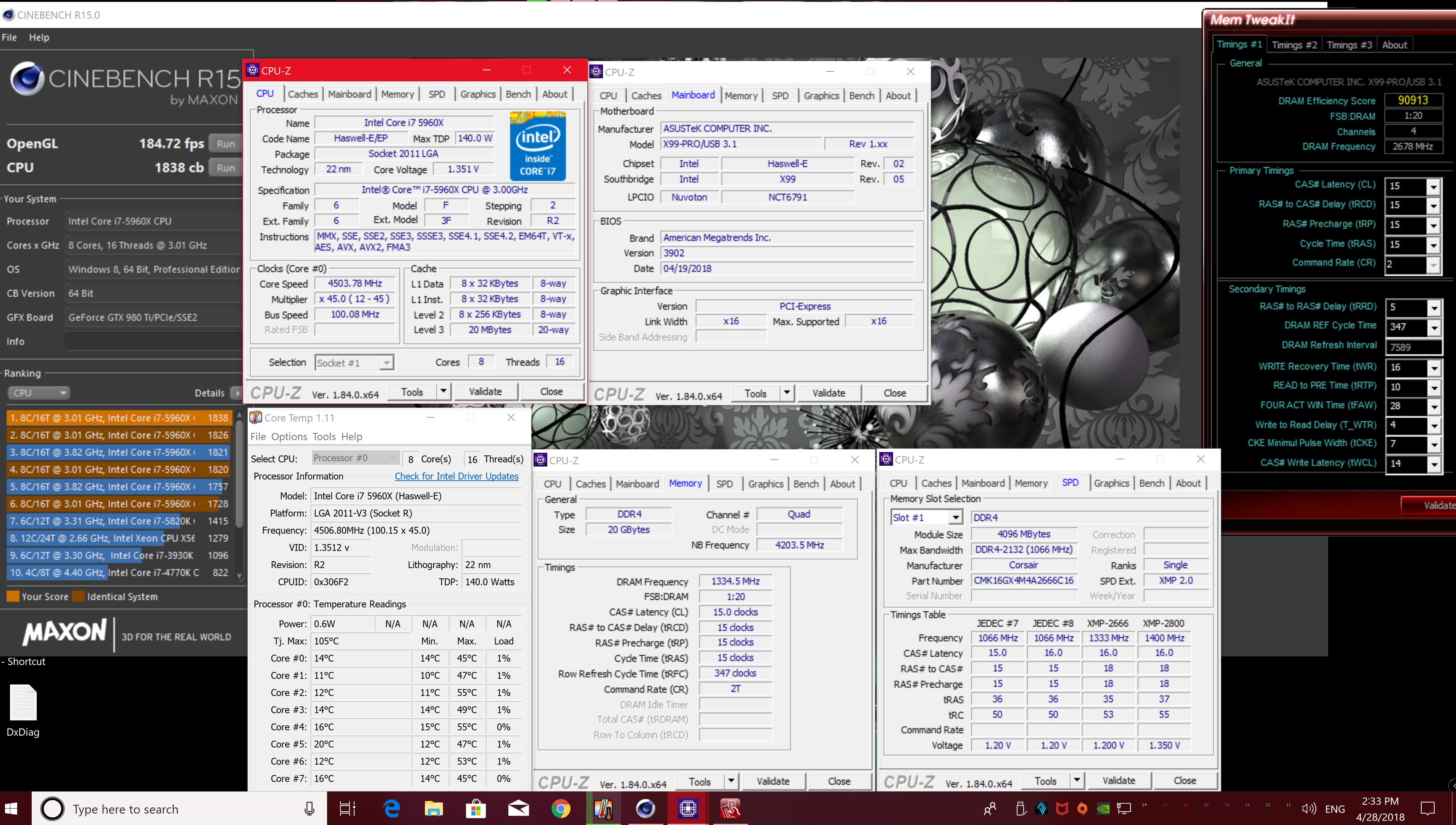Click Validate in CPU-Z Mainboard window
Viewport: 1456px width, 825px height.
tap(829, 393)
